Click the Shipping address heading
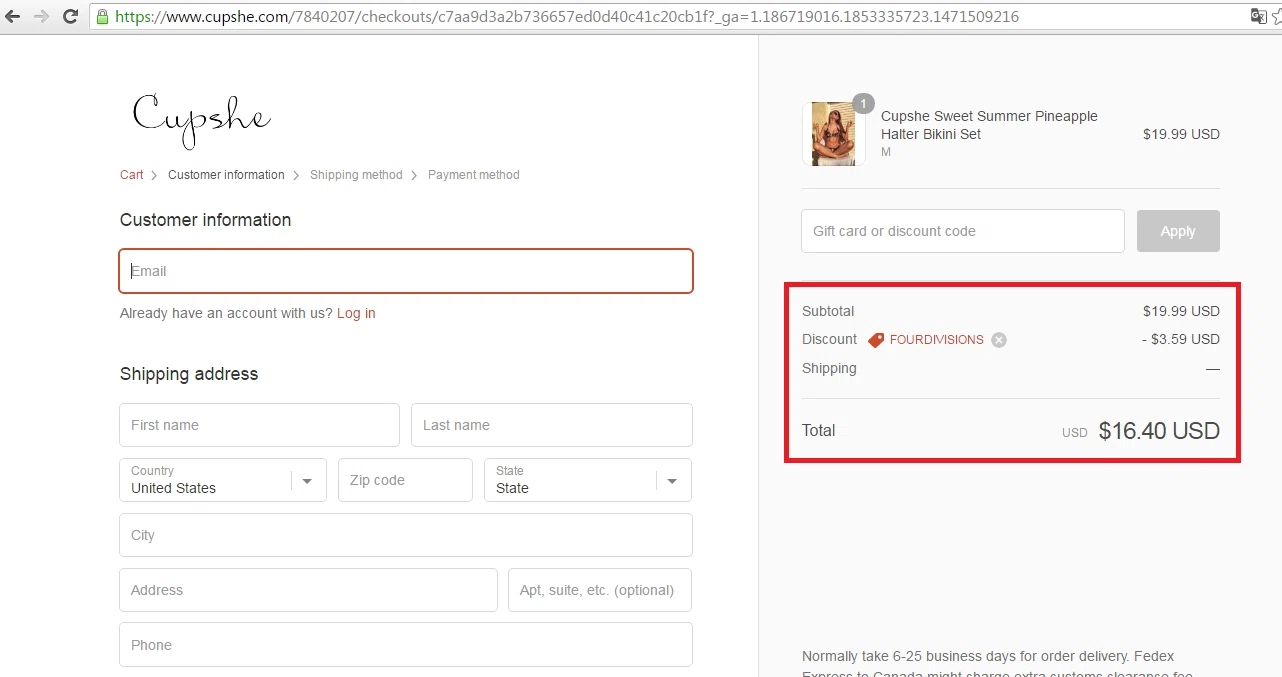Image resolution: width=1282 pixels, height=677 pixels. (x=189, y=374)
